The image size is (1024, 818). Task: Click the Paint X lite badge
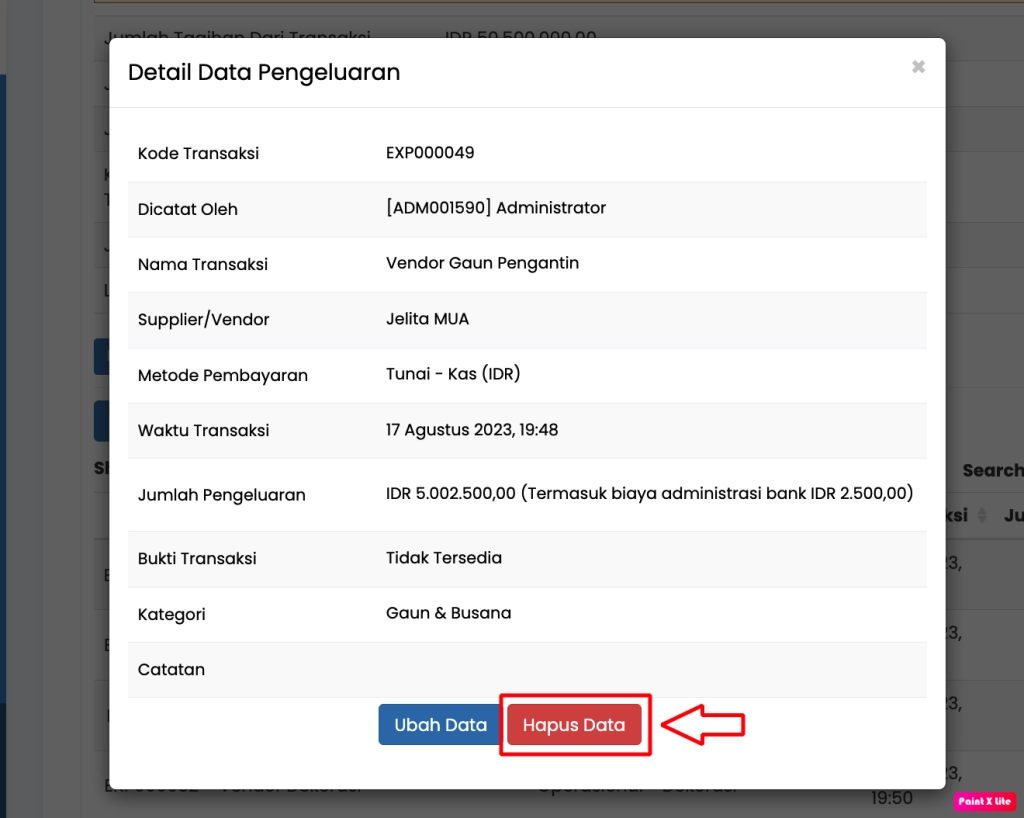(x=985, y=801)
